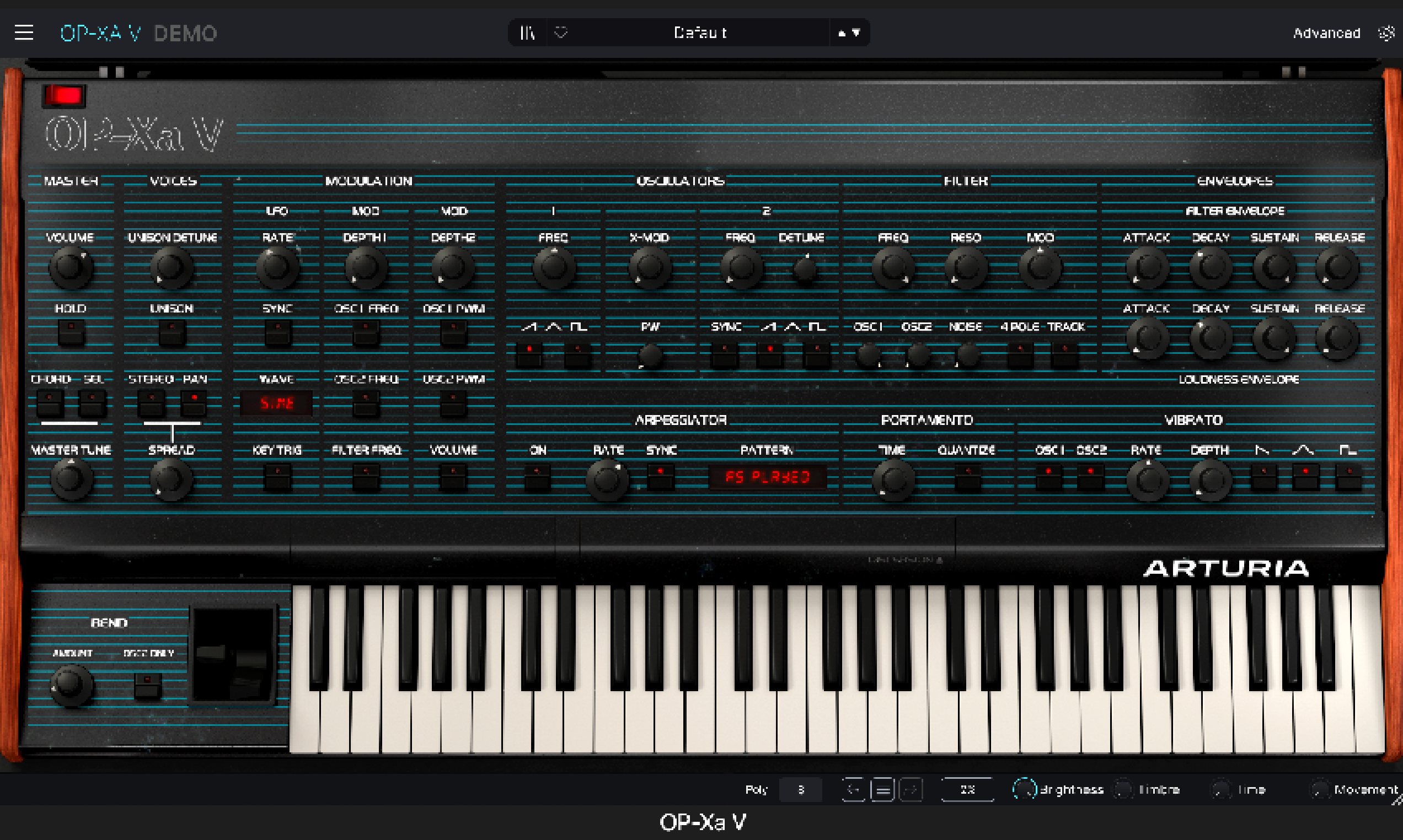Open the settings gear icon
The height and width of the screenshot is (840, 1403).
point(1386,33)
